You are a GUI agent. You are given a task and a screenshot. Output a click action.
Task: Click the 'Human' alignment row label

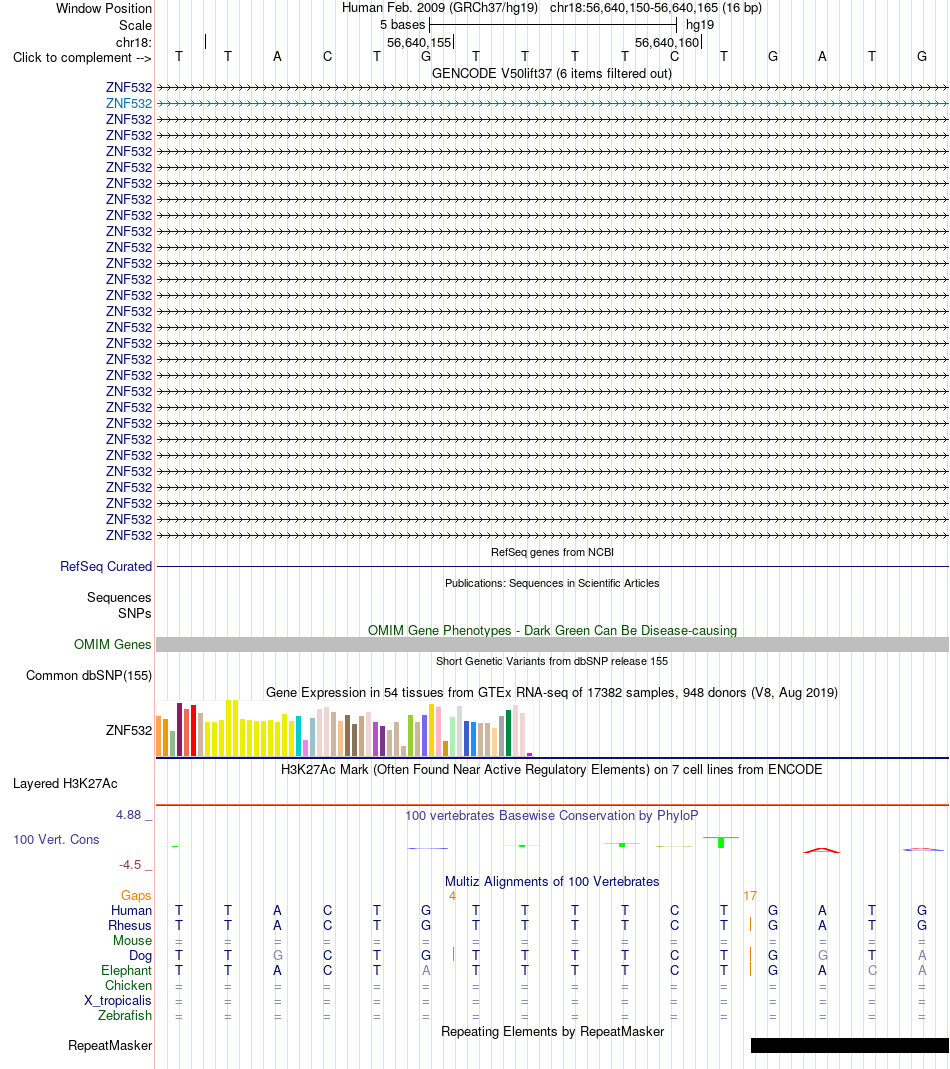pyautogui.click(x=132, y=910)
